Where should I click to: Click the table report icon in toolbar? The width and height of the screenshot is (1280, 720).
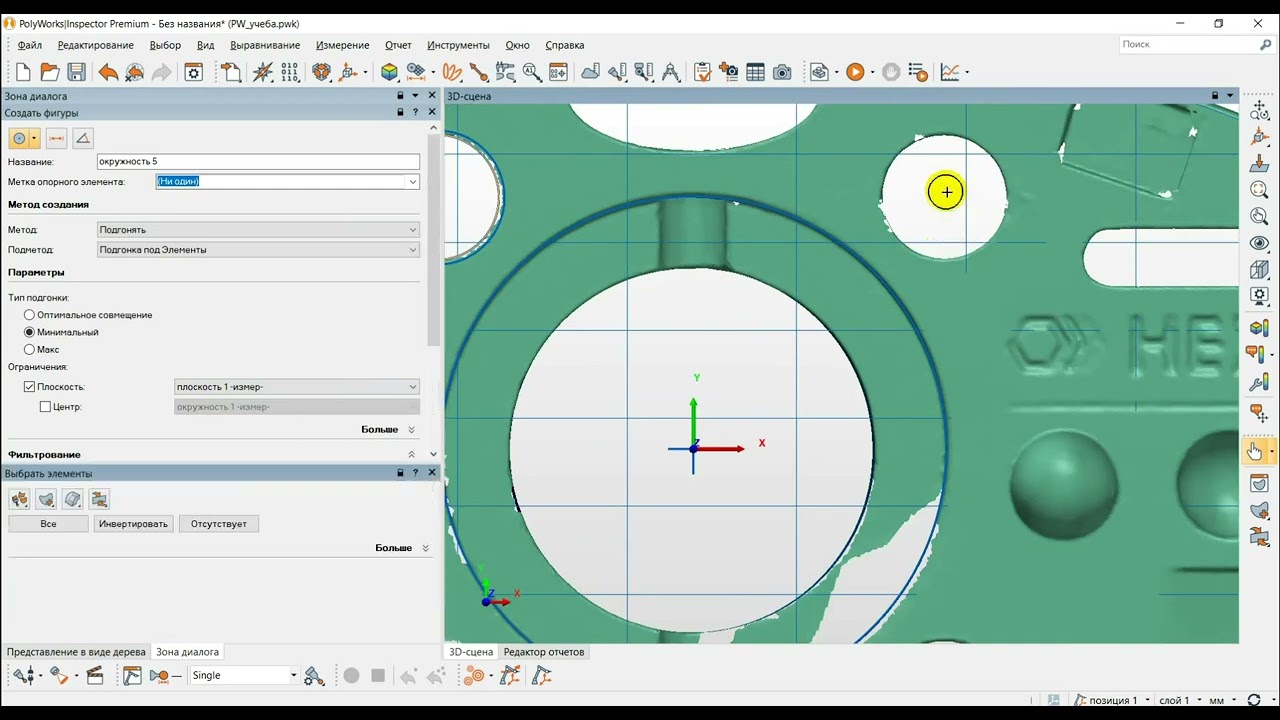(x=755, y=72)
